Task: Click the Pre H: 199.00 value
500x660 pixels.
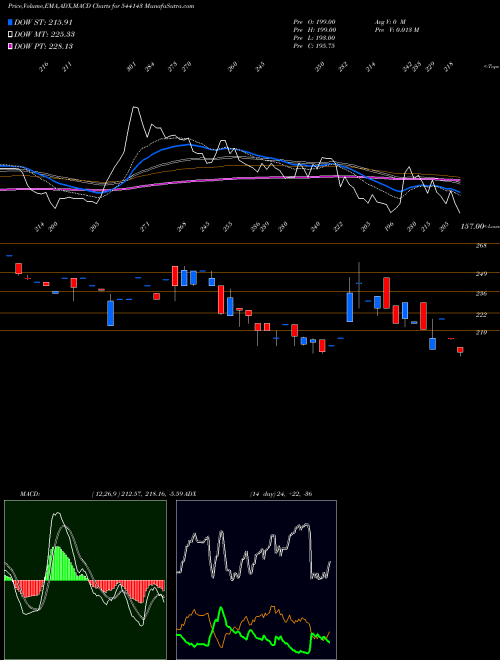Action: [314, 30]
